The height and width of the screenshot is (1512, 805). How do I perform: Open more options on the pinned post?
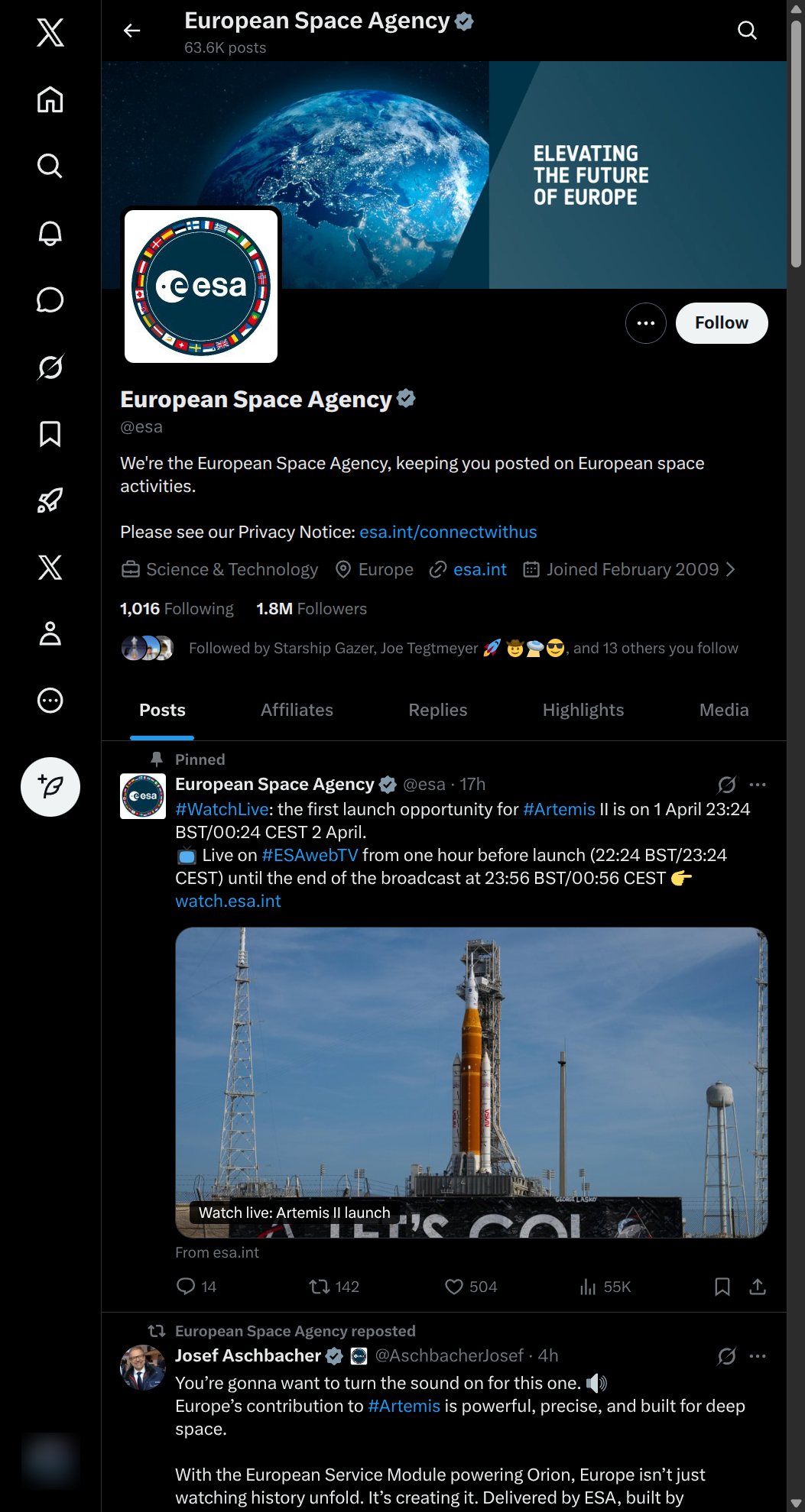pos(758,785)
